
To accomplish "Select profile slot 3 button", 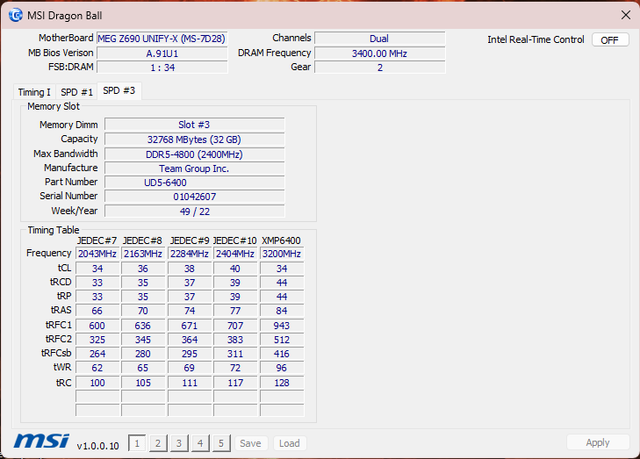I will click(x=179, y=443).
